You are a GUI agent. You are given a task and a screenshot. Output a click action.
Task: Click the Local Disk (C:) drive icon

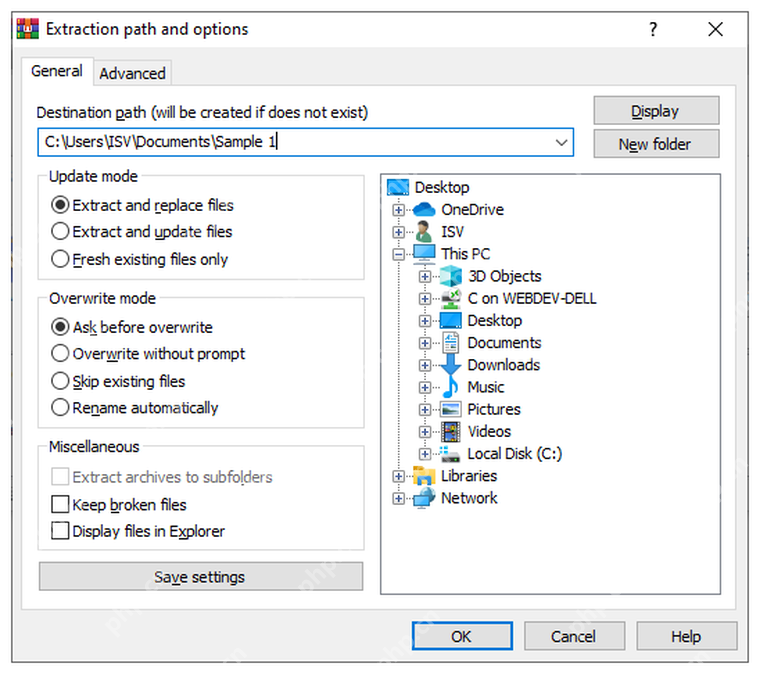tap(451, 454)
